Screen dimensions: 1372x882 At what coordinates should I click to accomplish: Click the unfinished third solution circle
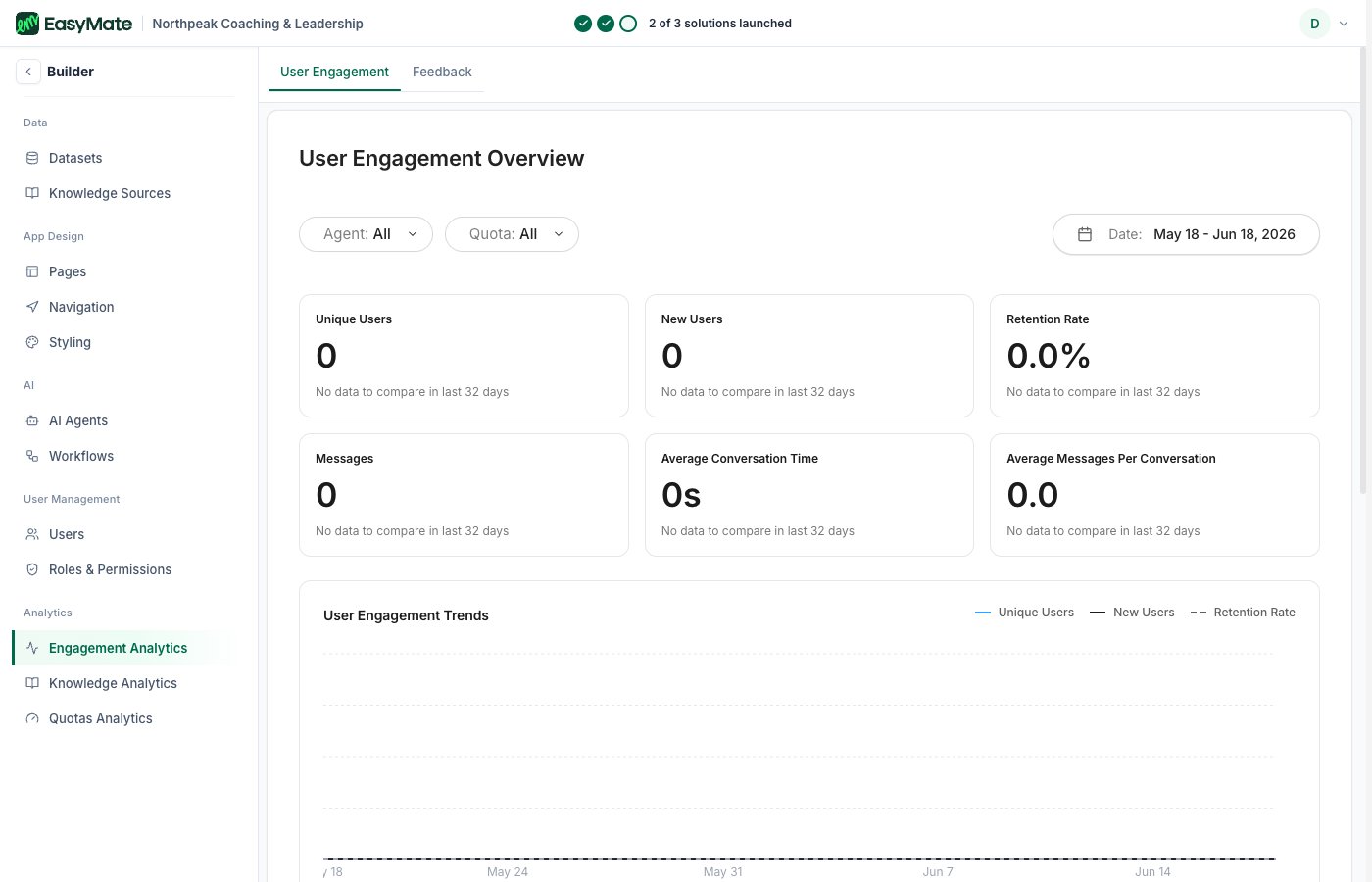628,24
